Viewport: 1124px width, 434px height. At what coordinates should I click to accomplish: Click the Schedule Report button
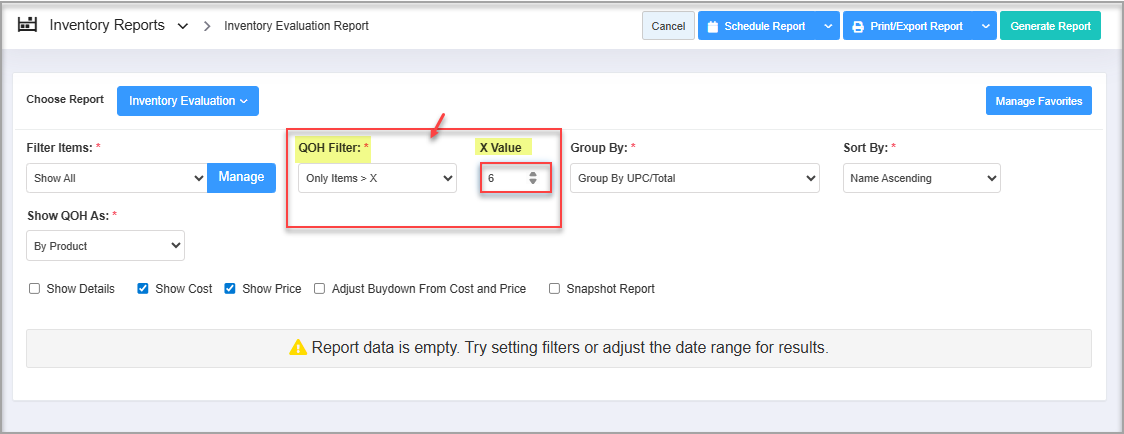point(756,26)
